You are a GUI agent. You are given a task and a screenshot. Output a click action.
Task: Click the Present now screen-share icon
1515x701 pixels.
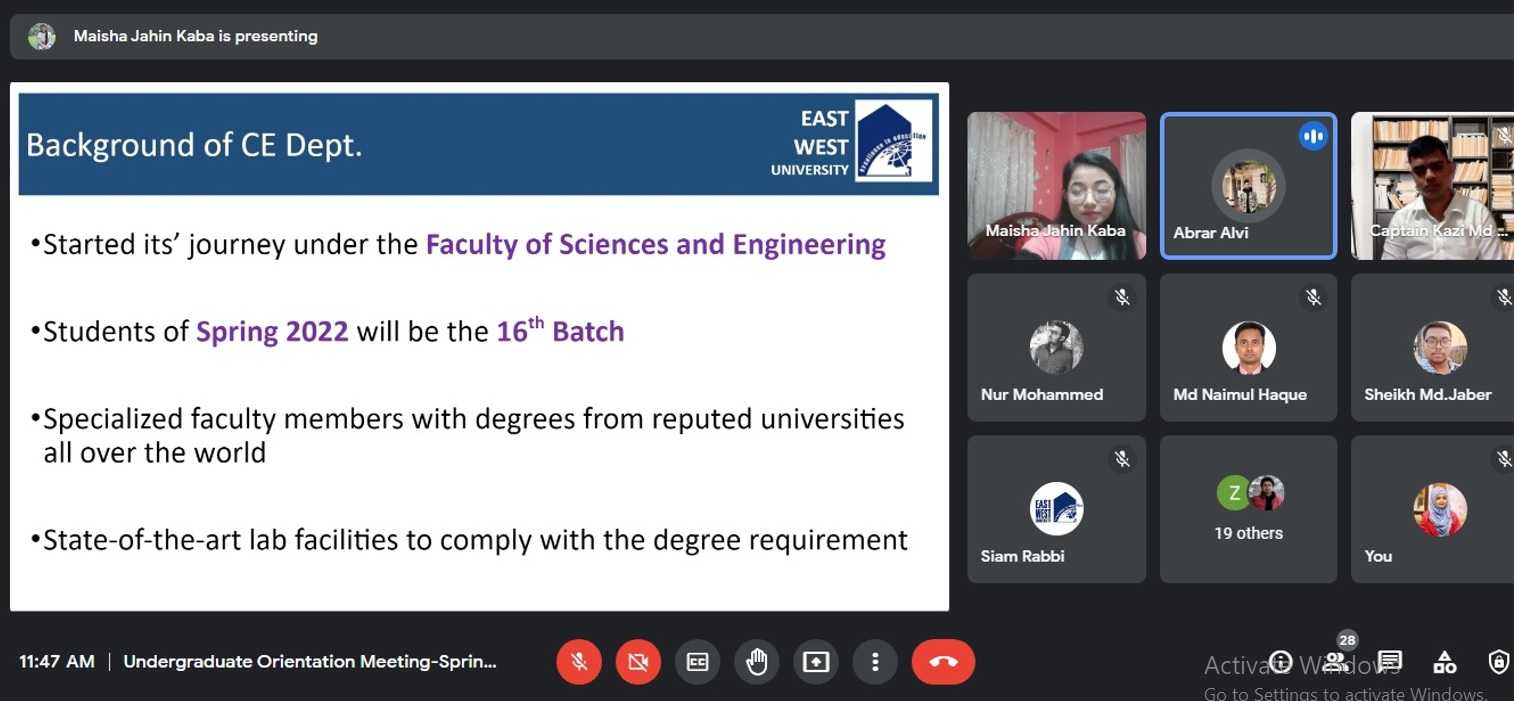coord(816,662)
